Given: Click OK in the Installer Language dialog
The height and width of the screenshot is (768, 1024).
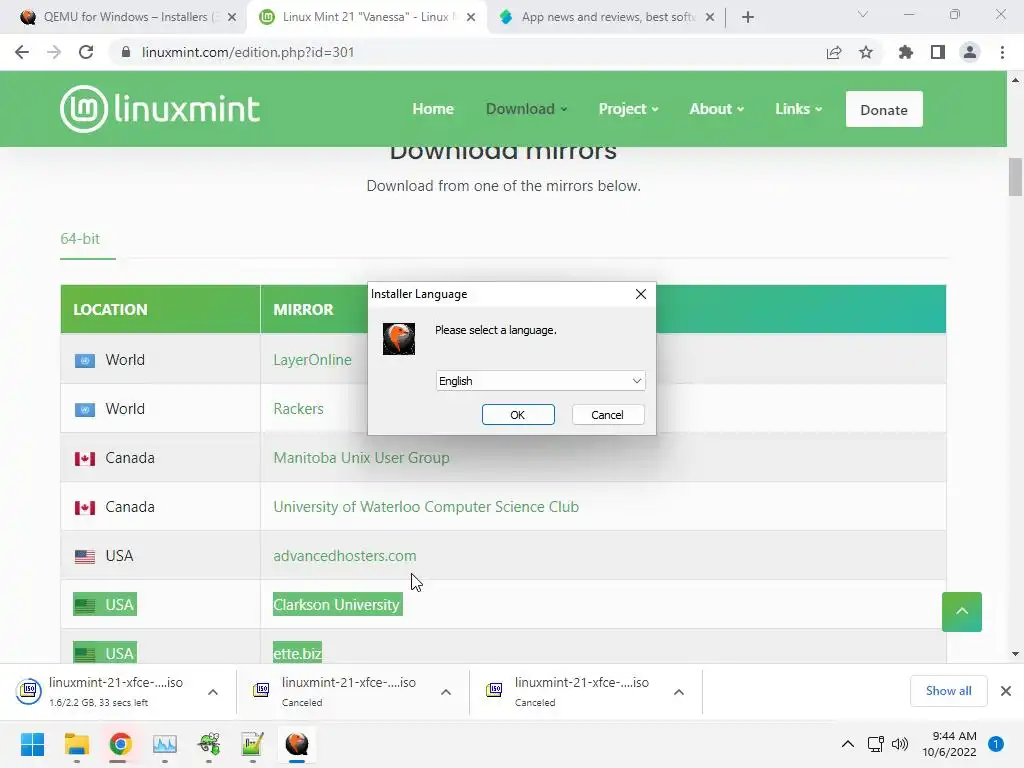Looking at the screenshot, I should [x=518, y=415].
